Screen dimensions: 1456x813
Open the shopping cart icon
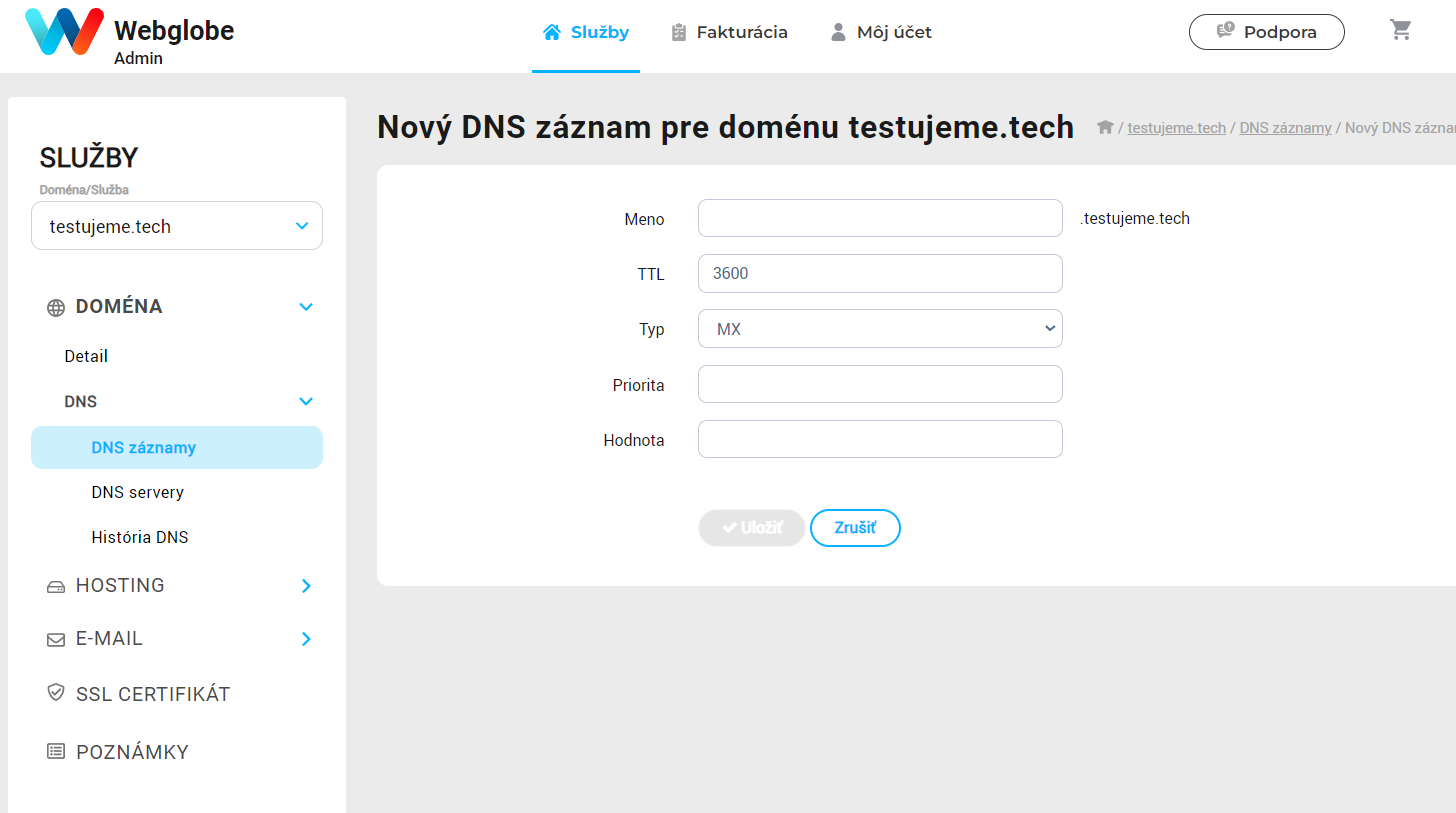point(1401,30)
